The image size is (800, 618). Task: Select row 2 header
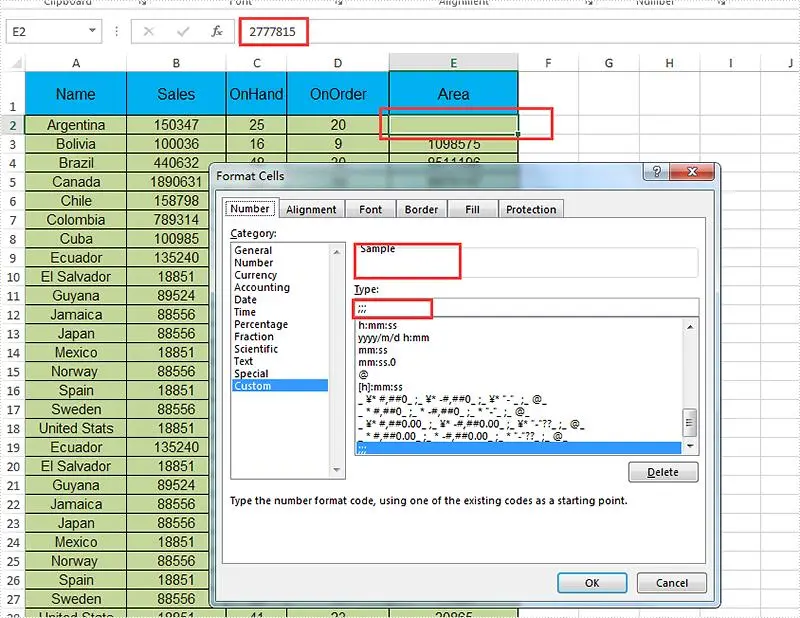[13, 126]
